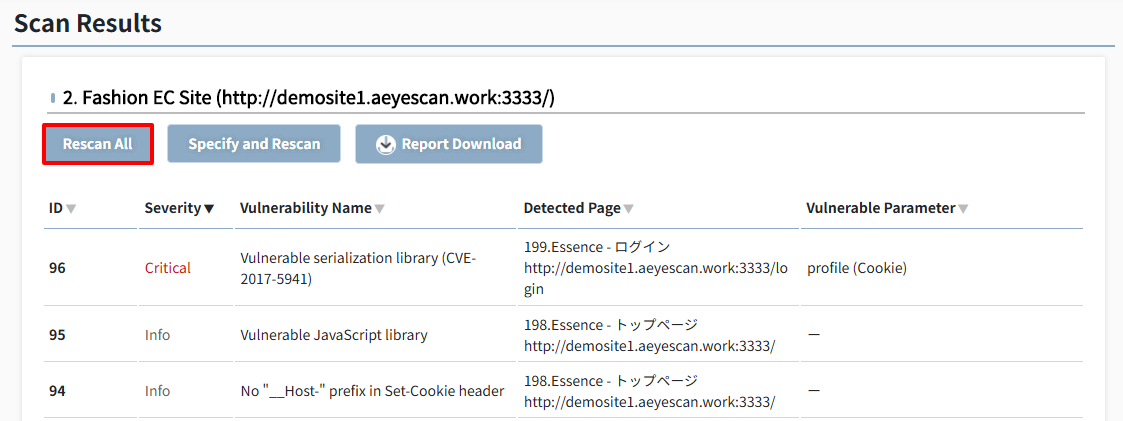Click the Rescan All button
The width and height of the screenshot is (1123, 421).
point(98,144)
